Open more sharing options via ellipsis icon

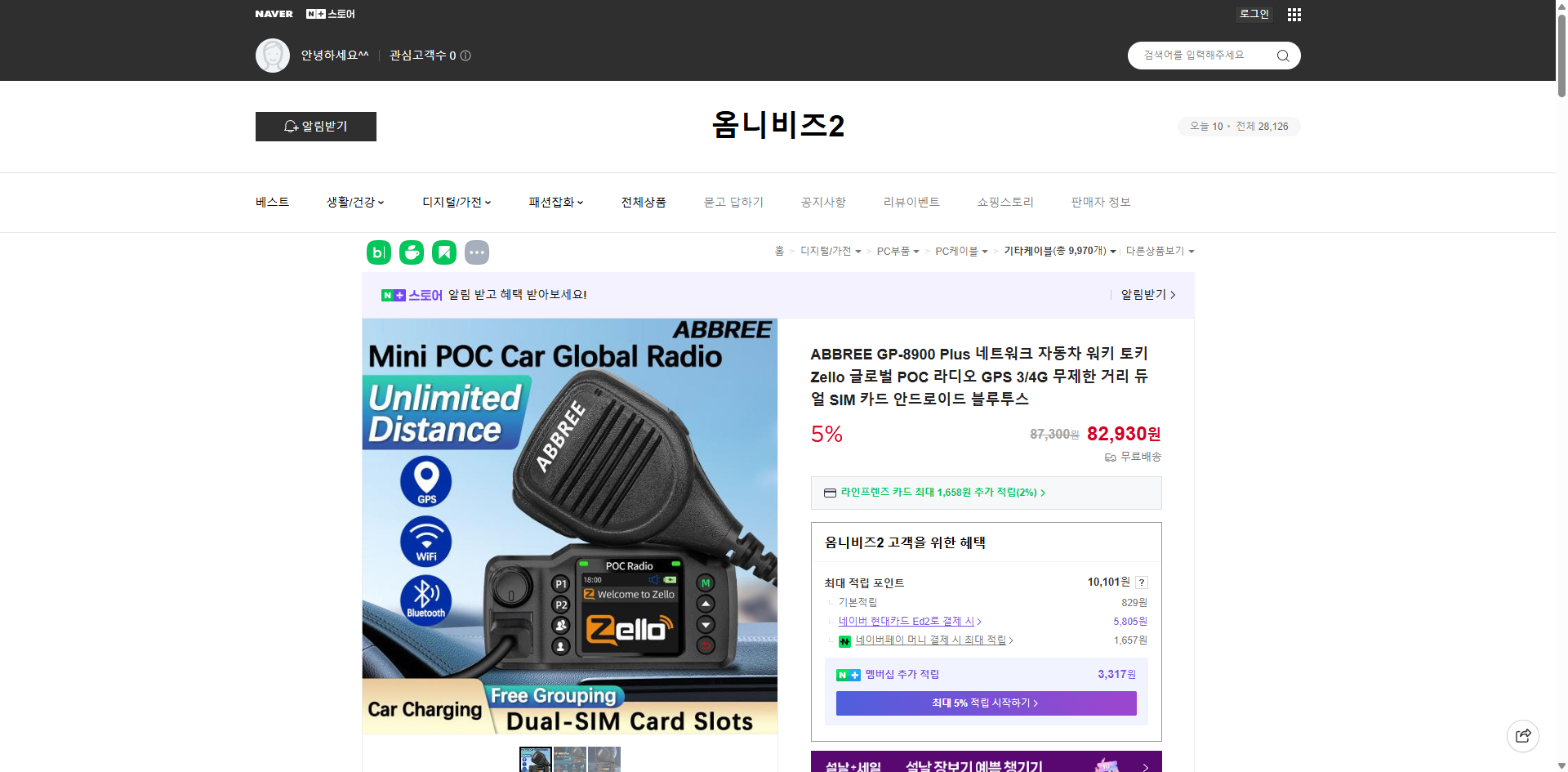tap(477, 252)
